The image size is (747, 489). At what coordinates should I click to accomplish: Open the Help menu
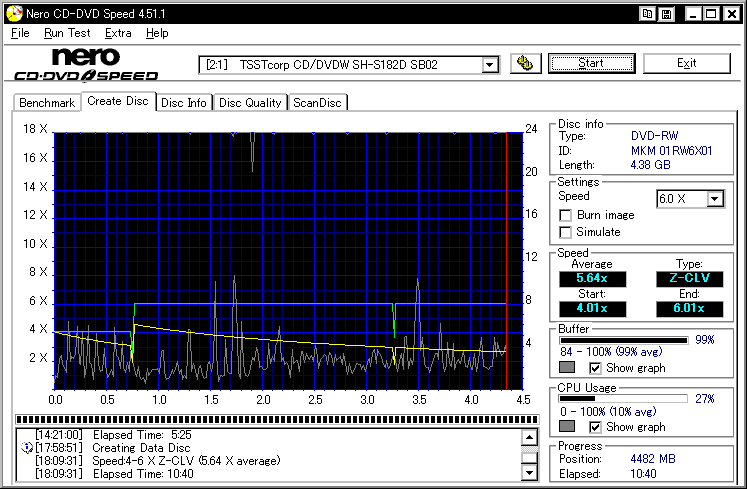click(157, 33)
